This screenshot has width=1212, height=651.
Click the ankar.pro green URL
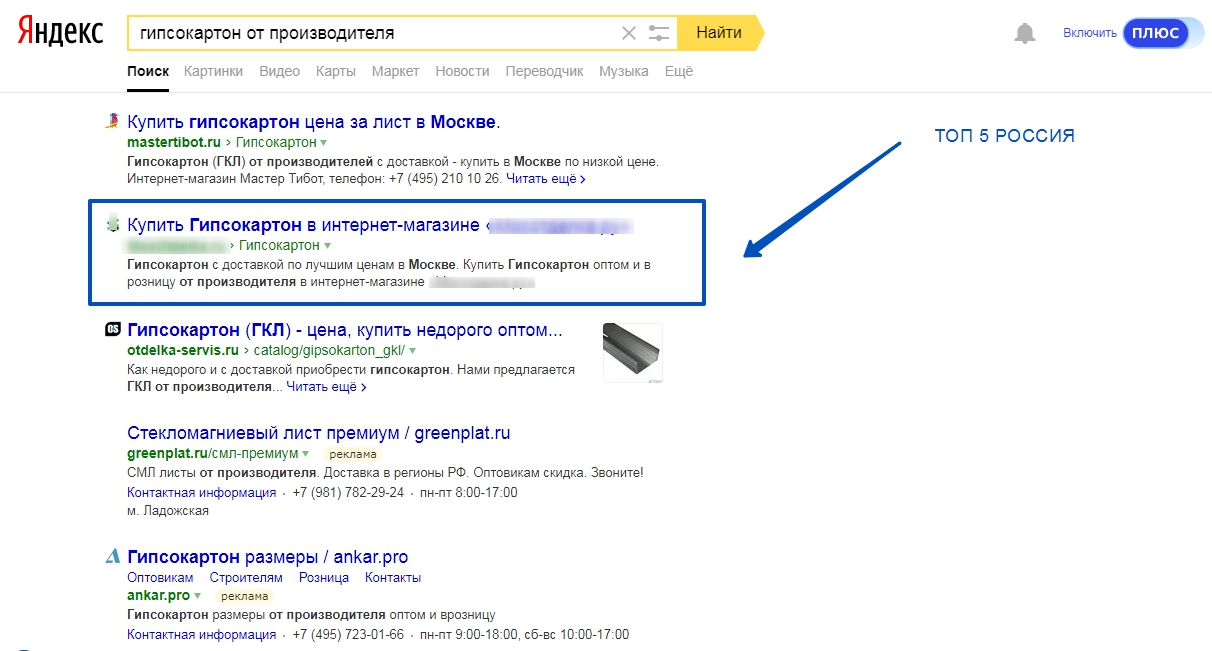pos(158,596)
